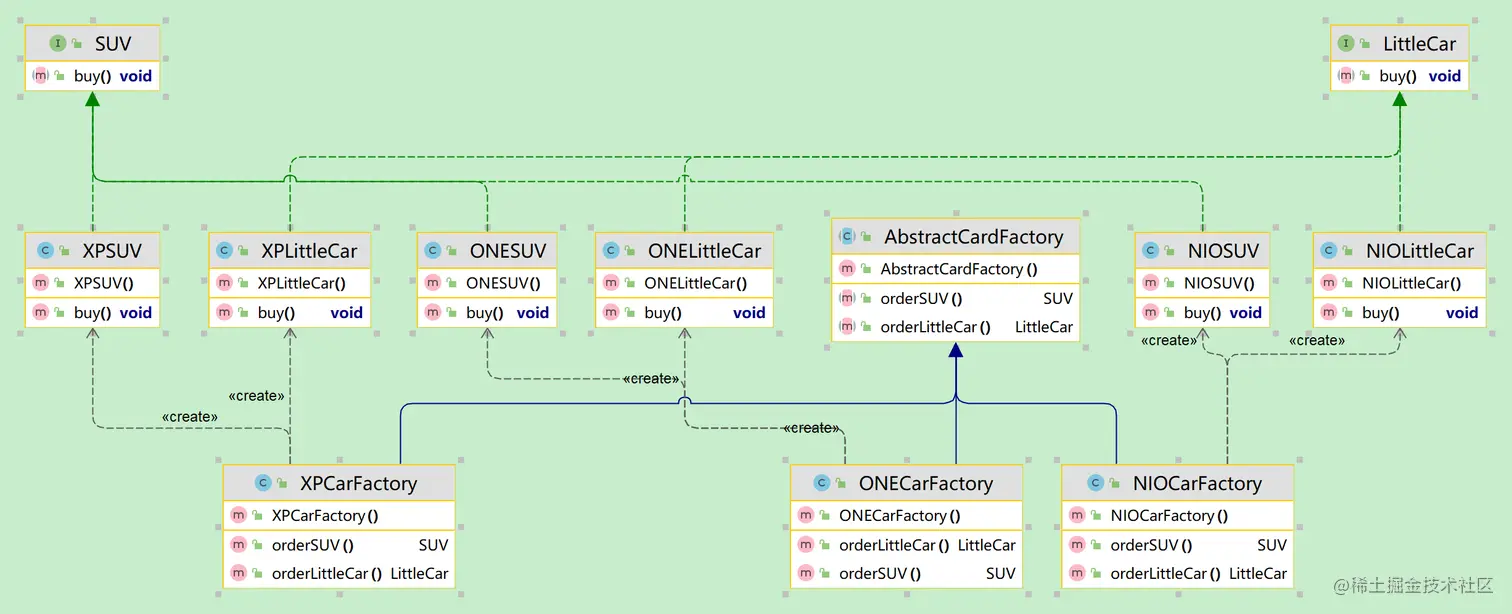Image resolution: width=1512 pixels, height=614 pixels.
Task: Click the class icon beside ONESUV title
Action: point(433,251)
